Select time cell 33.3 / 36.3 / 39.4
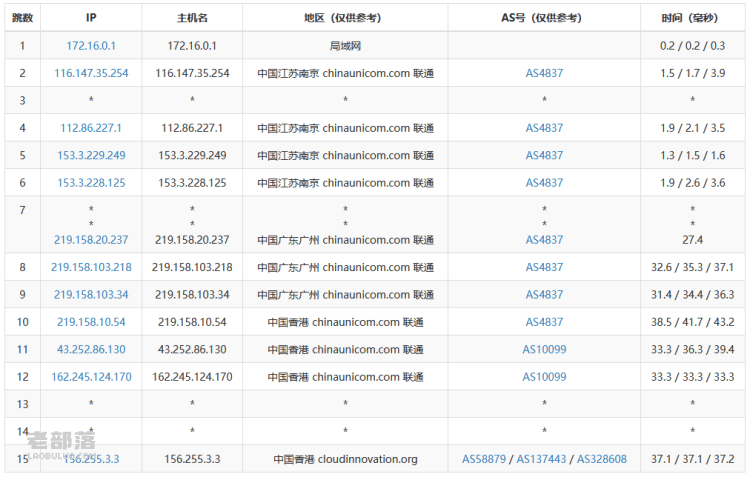 tap(693, 350)
